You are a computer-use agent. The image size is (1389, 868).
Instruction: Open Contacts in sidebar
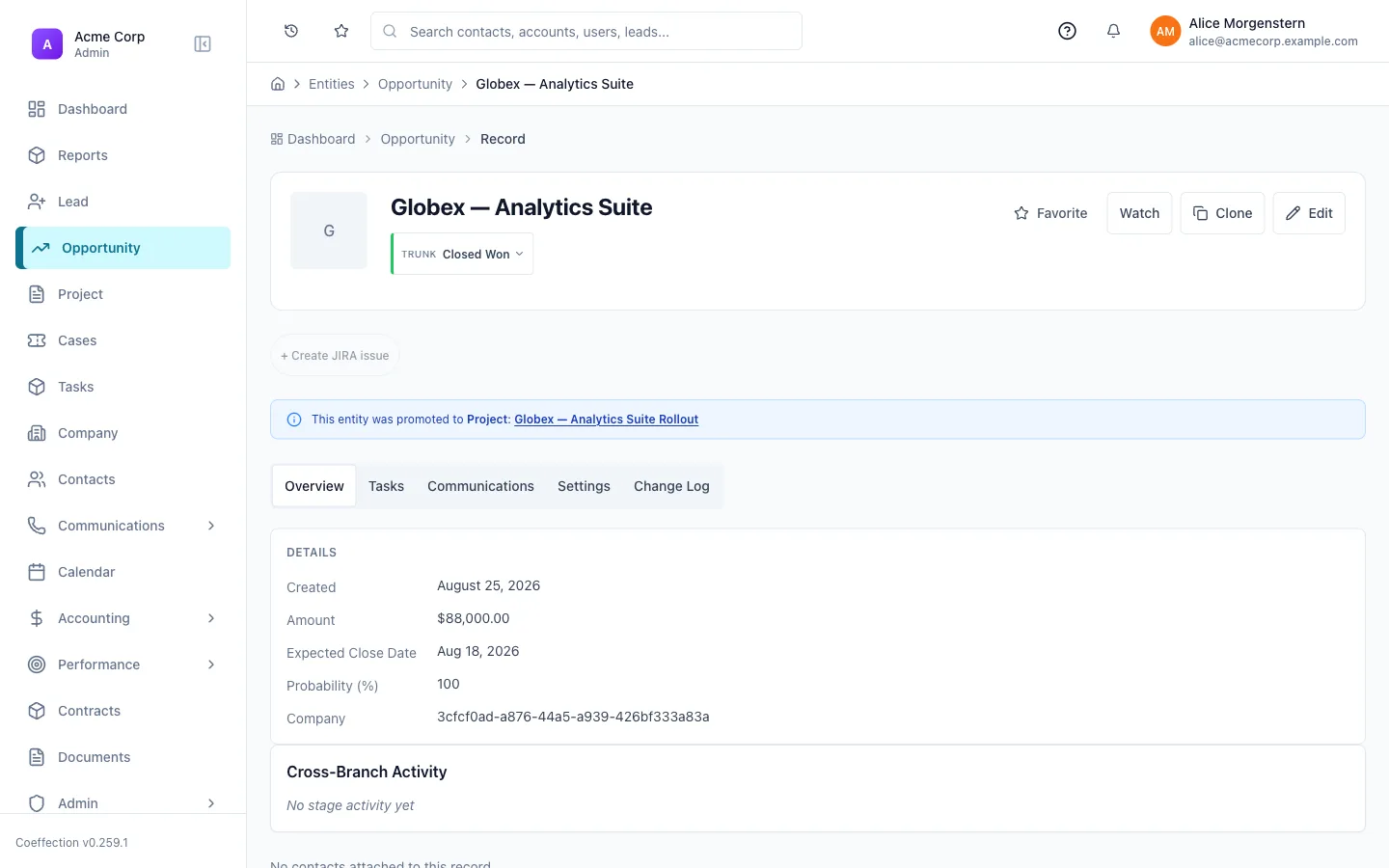click(123, 479)
